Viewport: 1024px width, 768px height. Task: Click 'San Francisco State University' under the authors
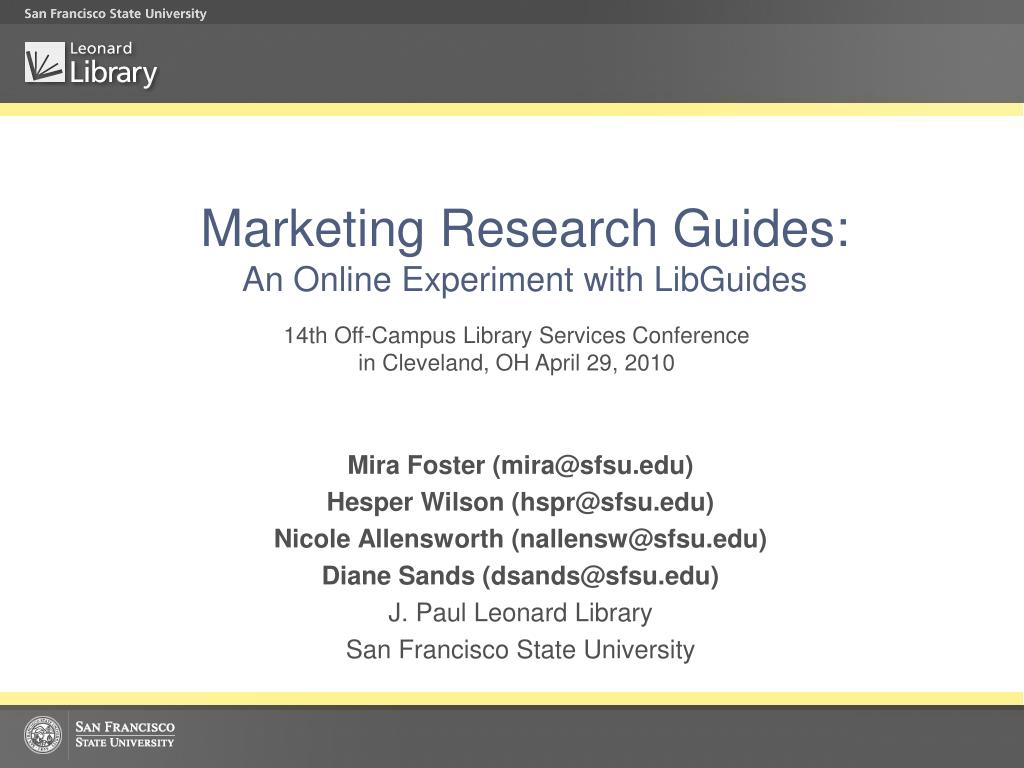tap(520, 650)
